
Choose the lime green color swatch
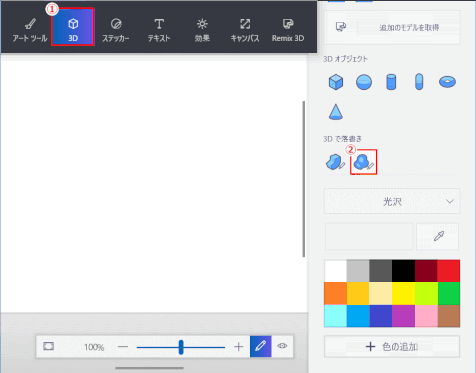(426, 293)
